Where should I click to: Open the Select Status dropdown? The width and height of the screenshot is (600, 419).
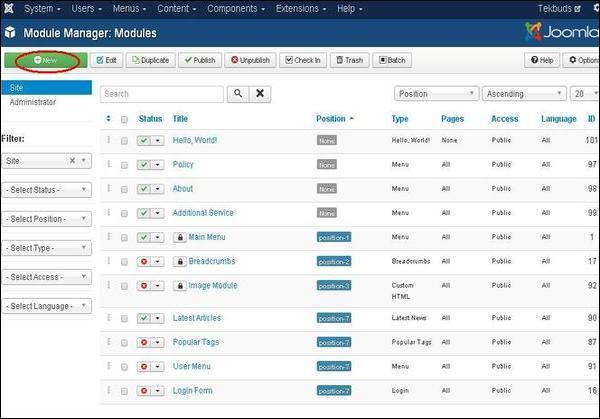(x=47, y=190)
